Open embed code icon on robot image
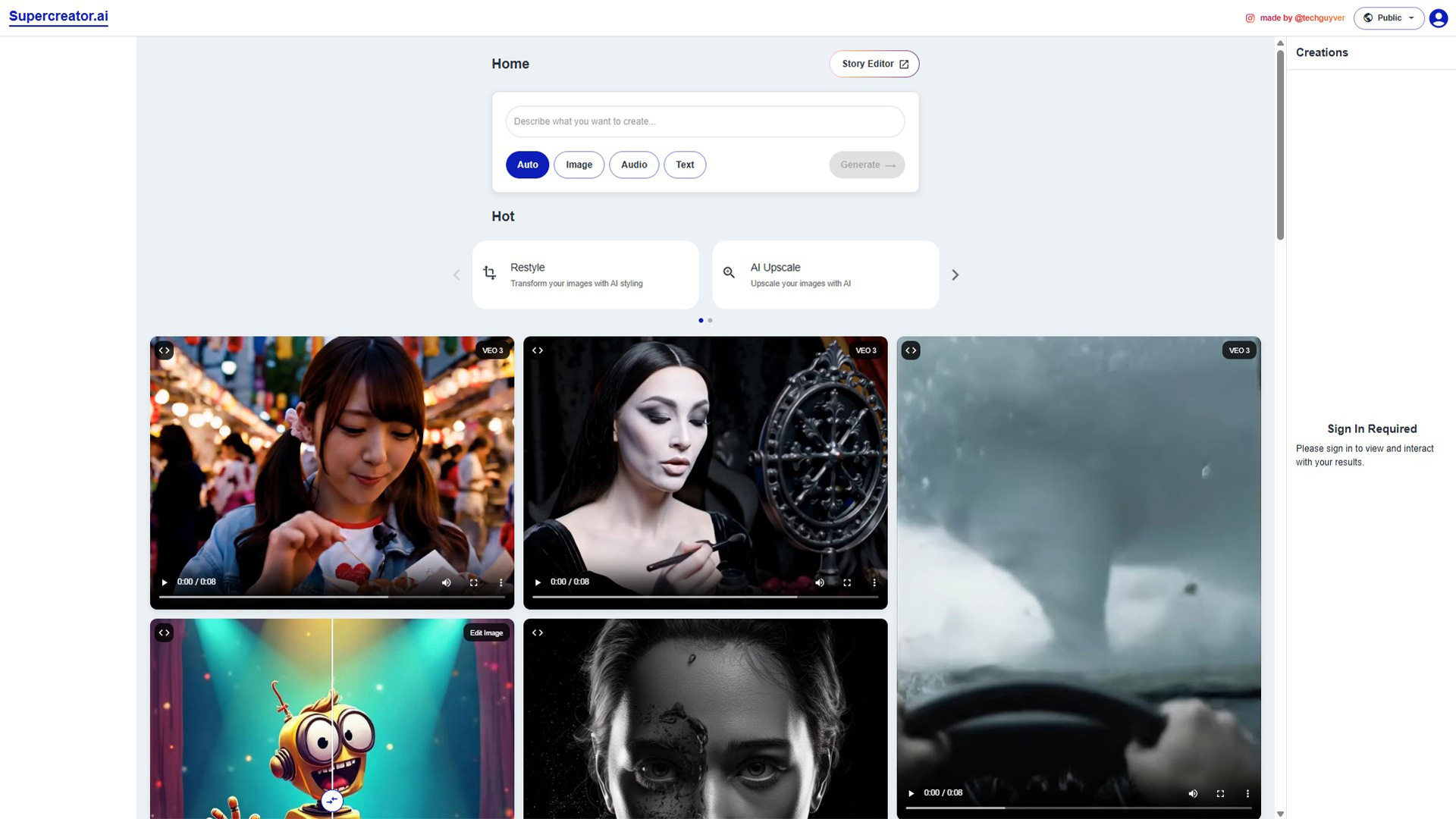 [x=164, y=632]
